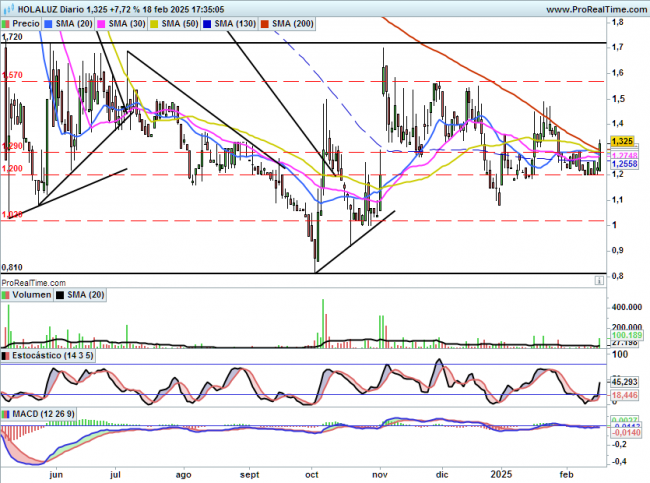Click the Precio candlestick legend icon
650x483 pixels.
(7, 21)
